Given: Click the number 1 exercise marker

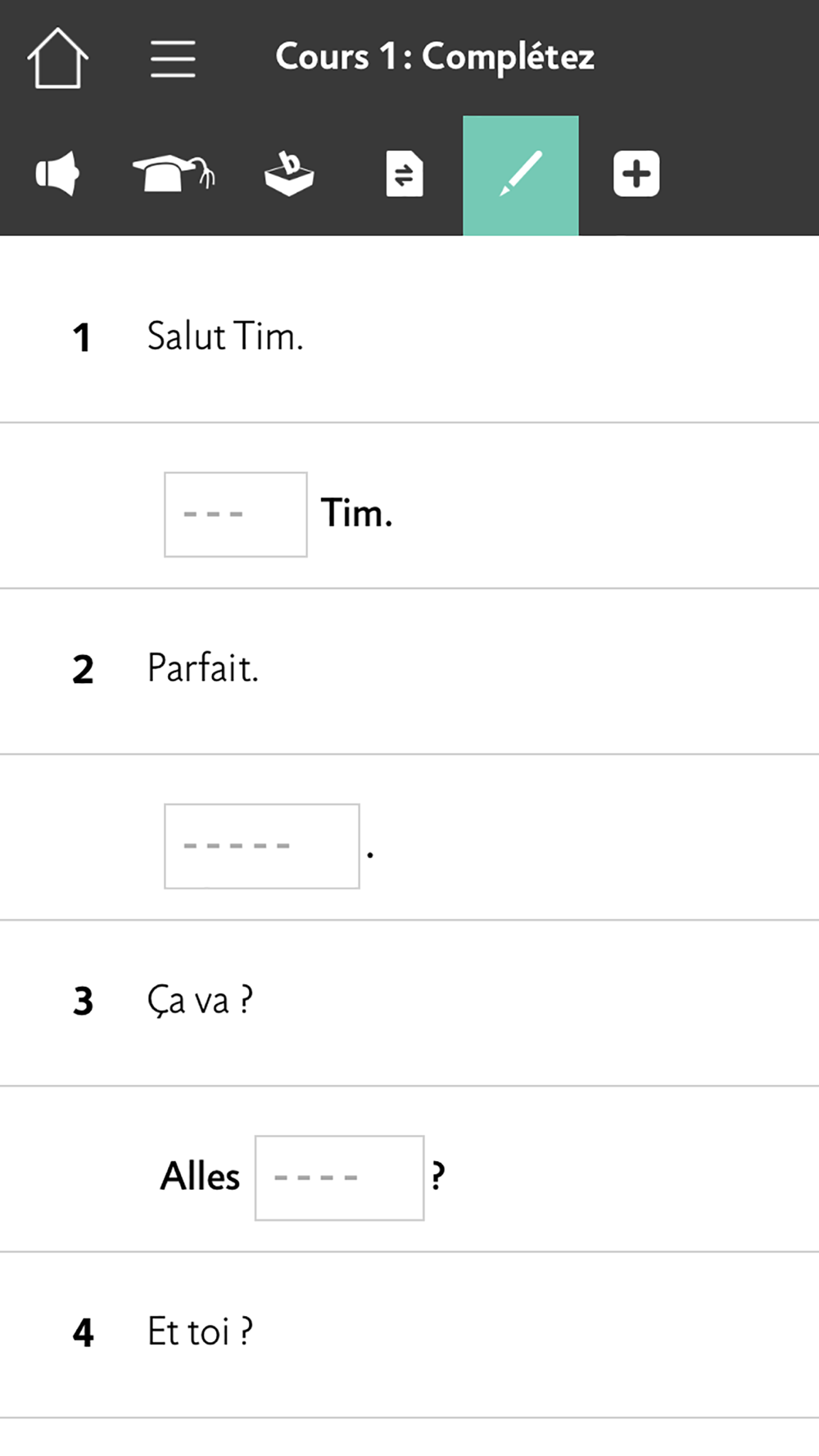Looking at the screenshot, I should pos(81,337).
